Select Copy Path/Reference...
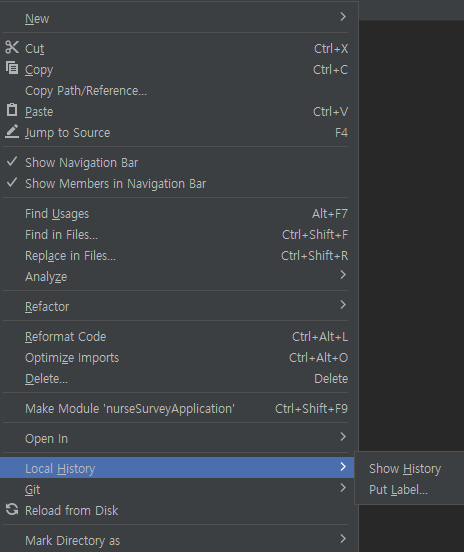 177,90
